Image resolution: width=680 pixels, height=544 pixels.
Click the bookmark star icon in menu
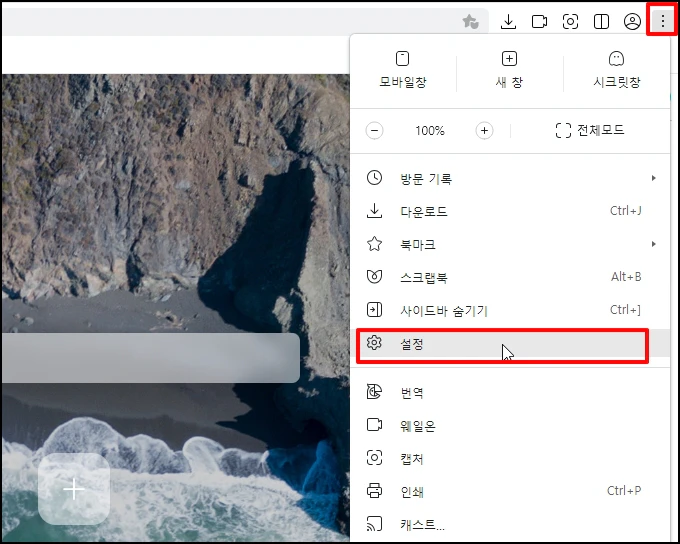click(374, 244)
